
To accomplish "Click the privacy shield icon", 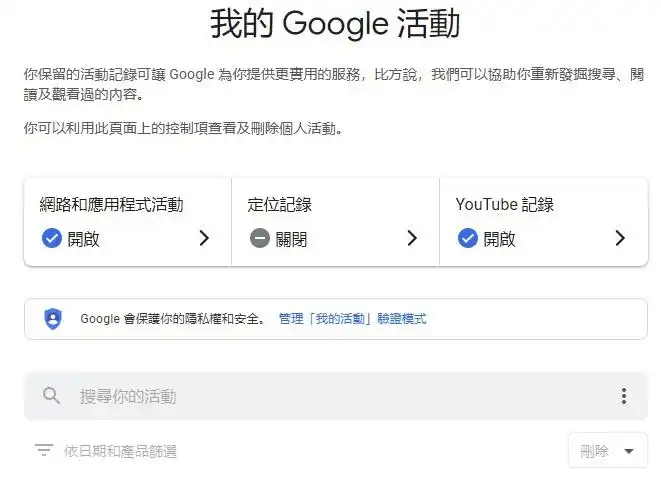I will (x=53, y=319).
